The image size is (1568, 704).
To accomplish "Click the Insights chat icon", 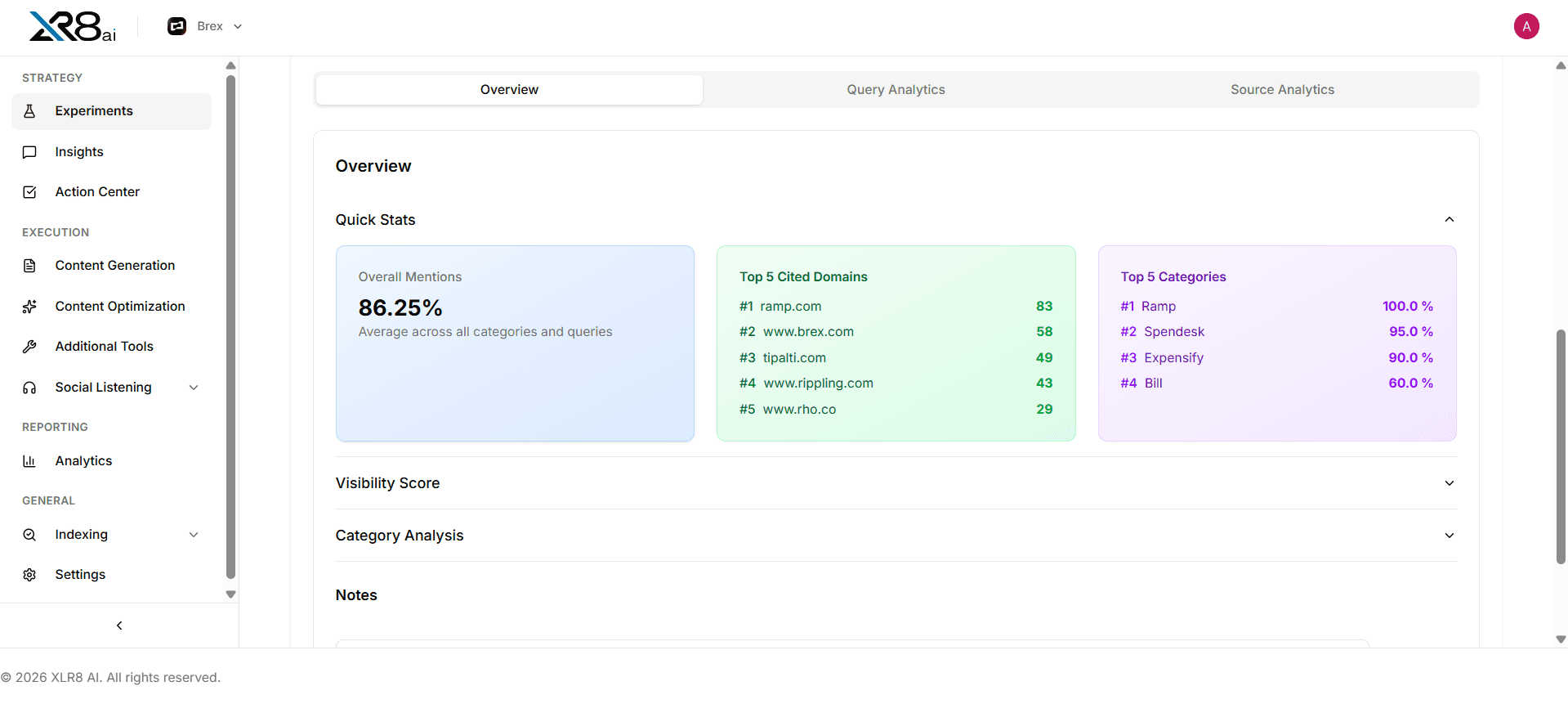I will 29,152.
